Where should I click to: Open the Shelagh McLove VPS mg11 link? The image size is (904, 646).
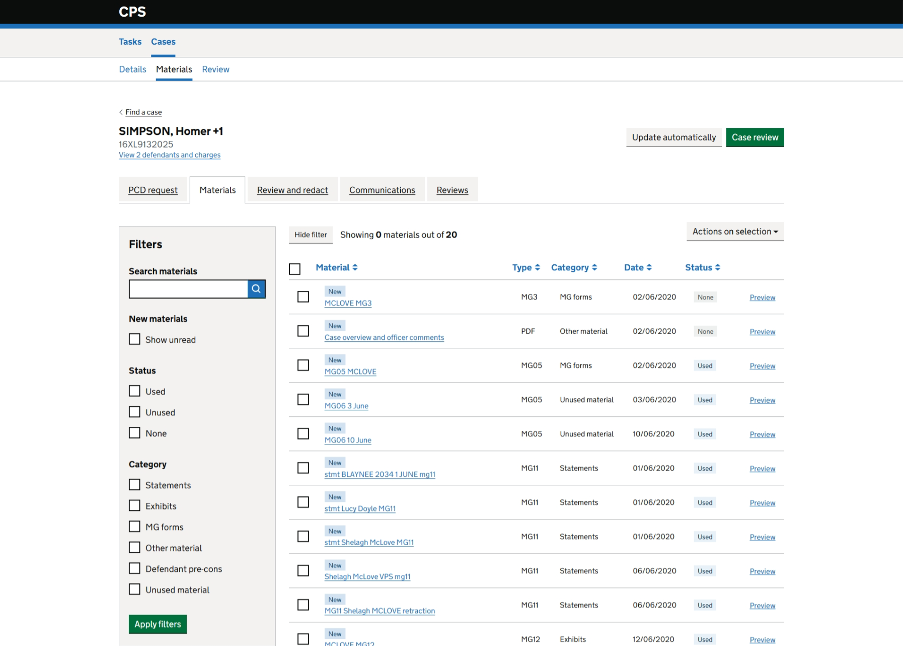point(367,577)
